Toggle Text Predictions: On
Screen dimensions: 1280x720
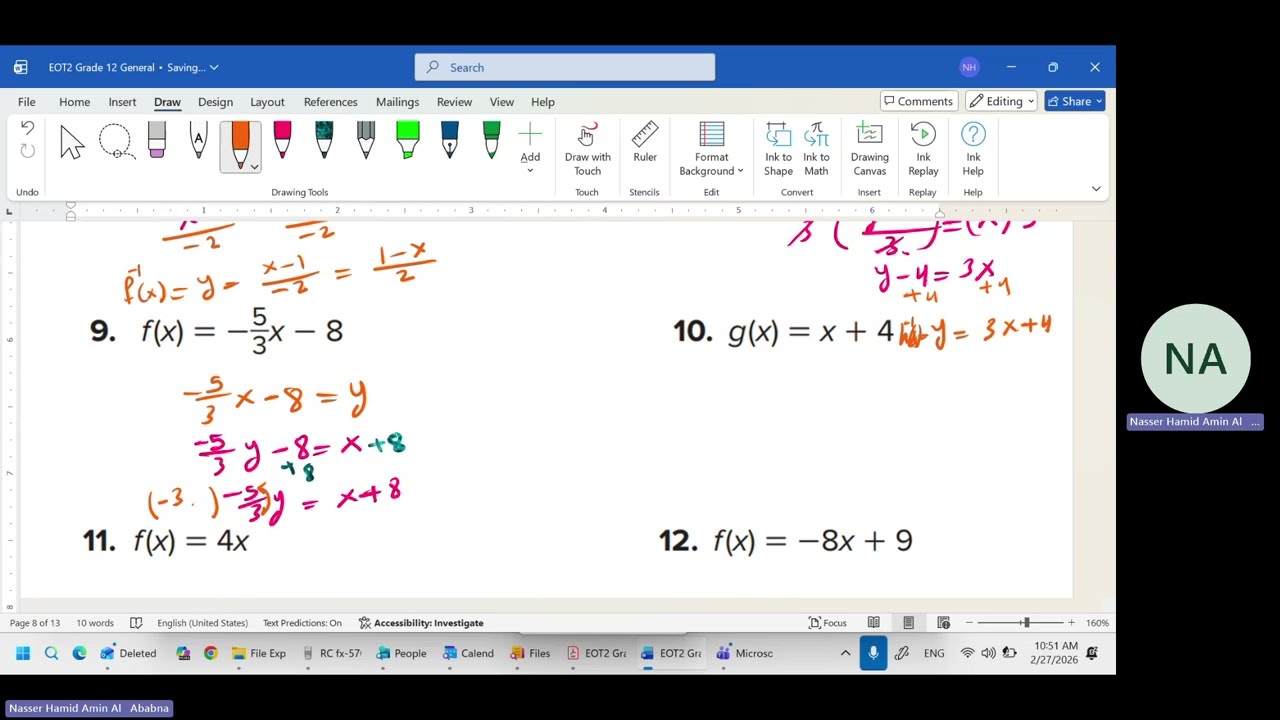[x=302, y=623]
